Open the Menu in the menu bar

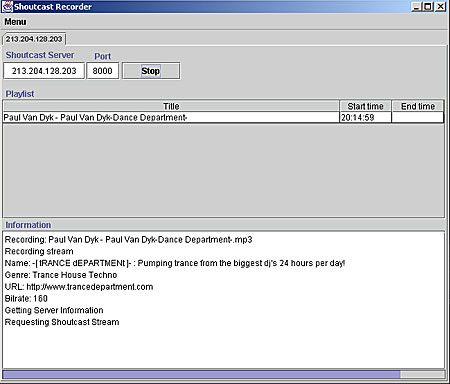pyautogui.click(x=15, y=22)
